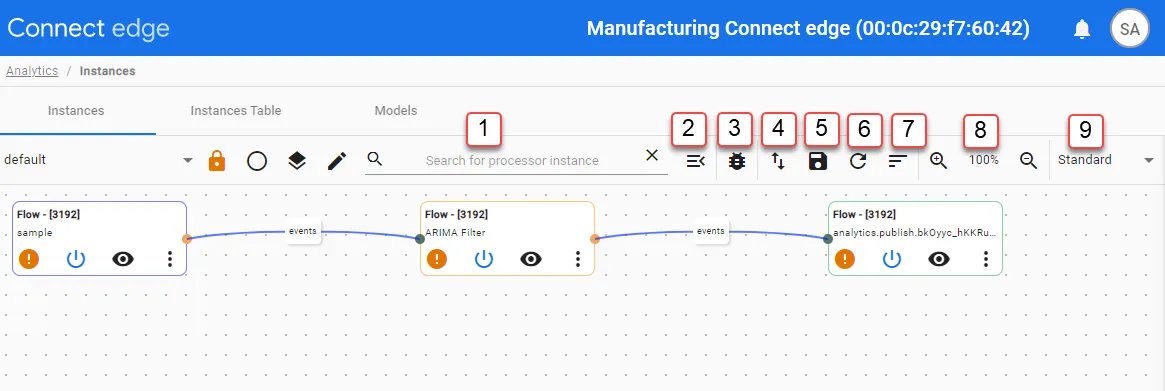Click the pencil edit icon
Viewport: 1165px width, 391px height.
[337, 161]
